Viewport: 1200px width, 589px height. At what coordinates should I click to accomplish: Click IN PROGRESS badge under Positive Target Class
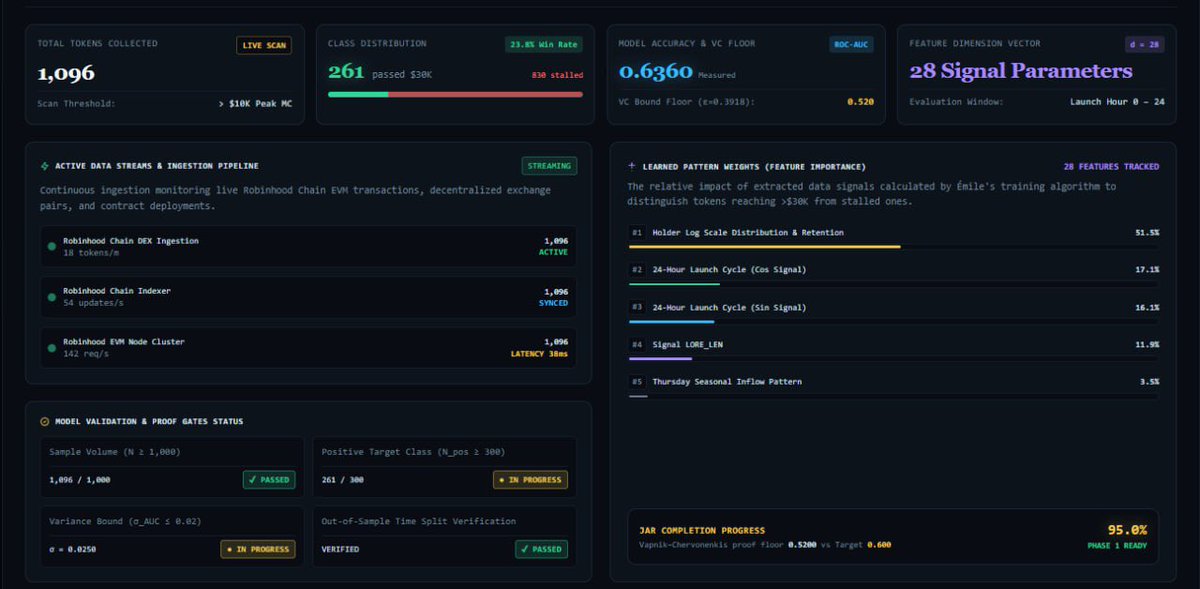[x=530, y=480]
